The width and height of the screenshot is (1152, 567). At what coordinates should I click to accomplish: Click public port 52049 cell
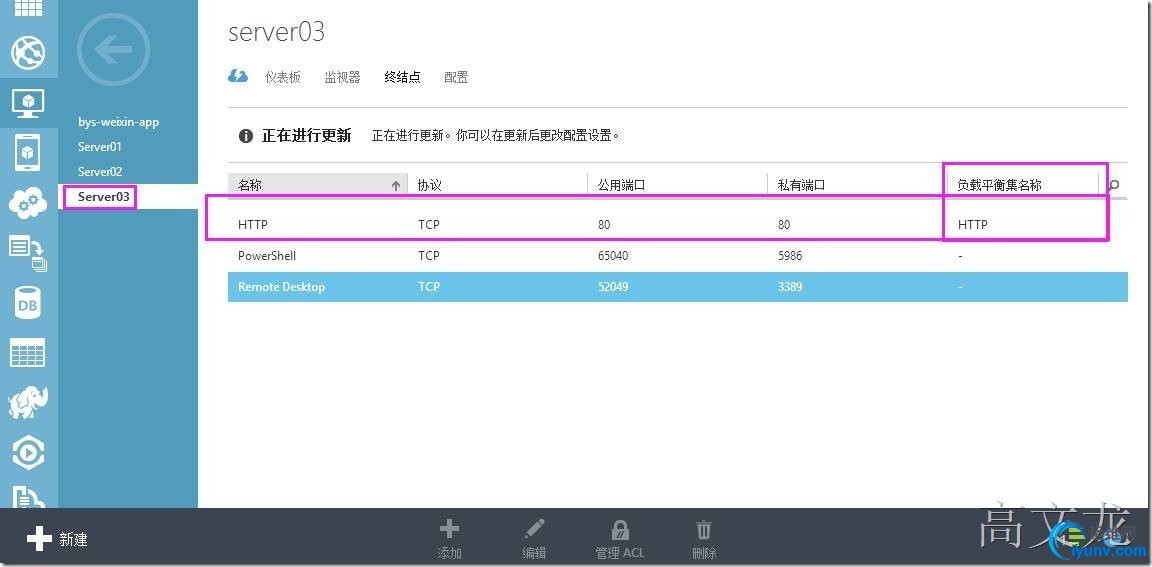(x=613, y=287)
